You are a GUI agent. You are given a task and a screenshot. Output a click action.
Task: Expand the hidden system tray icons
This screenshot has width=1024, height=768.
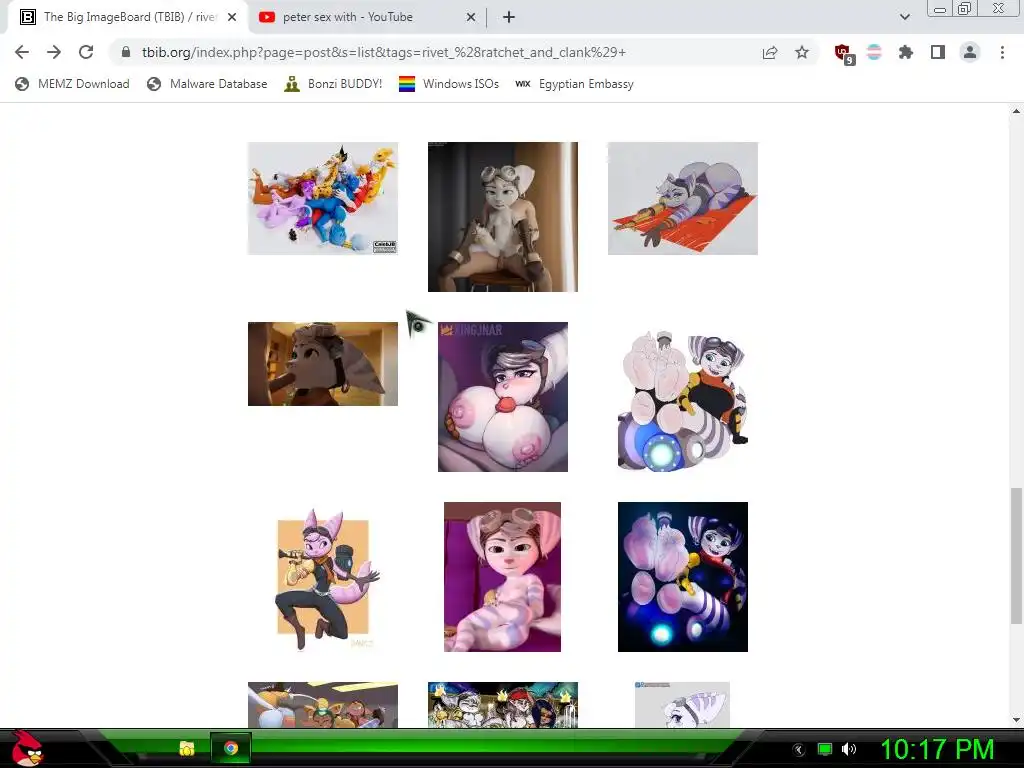click(x=799, y=750)
